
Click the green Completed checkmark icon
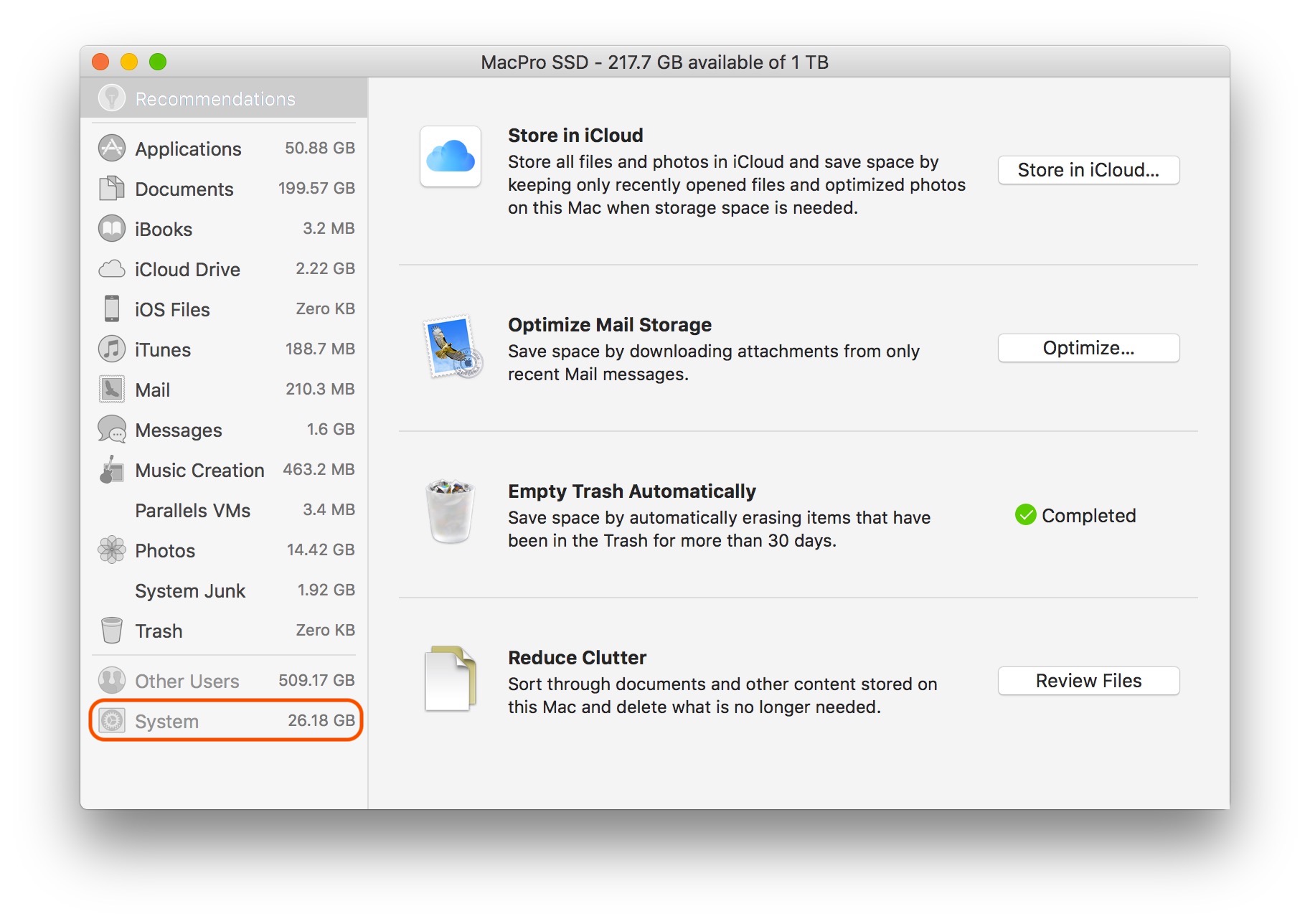(1026, 514)
